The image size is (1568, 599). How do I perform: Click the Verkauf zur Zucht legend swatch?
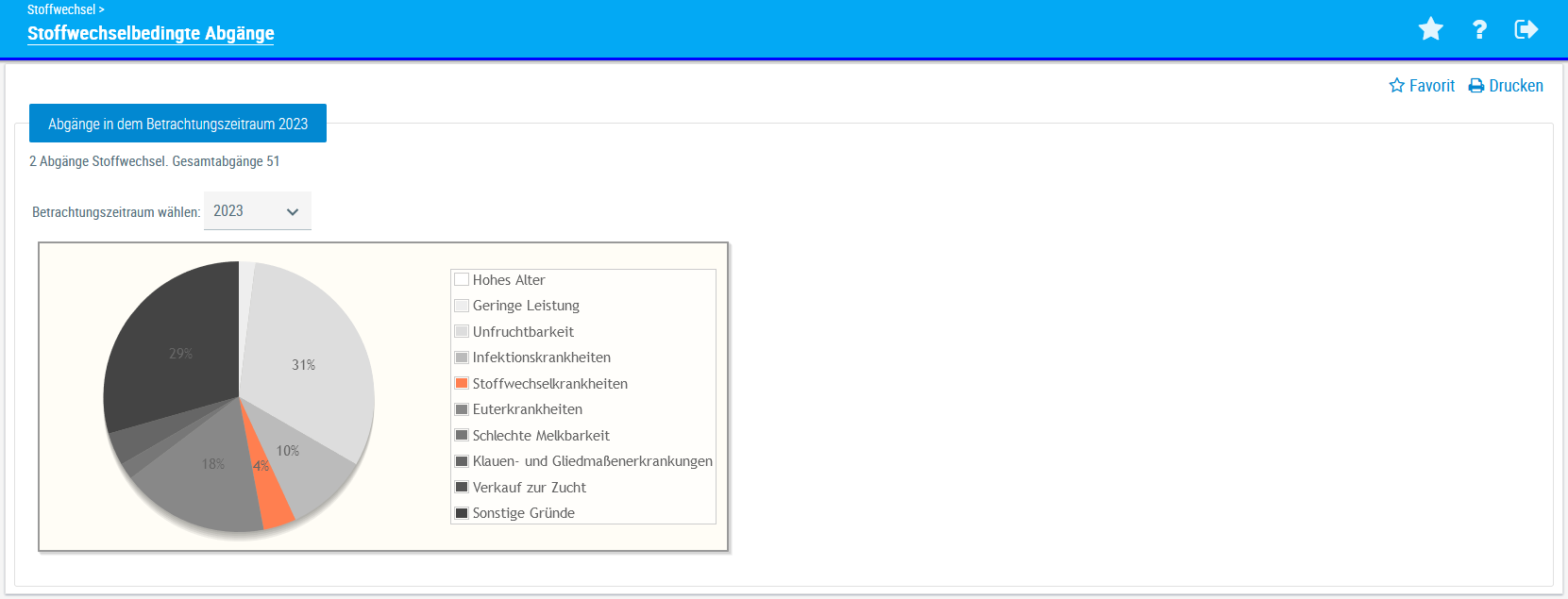[462, 487]
